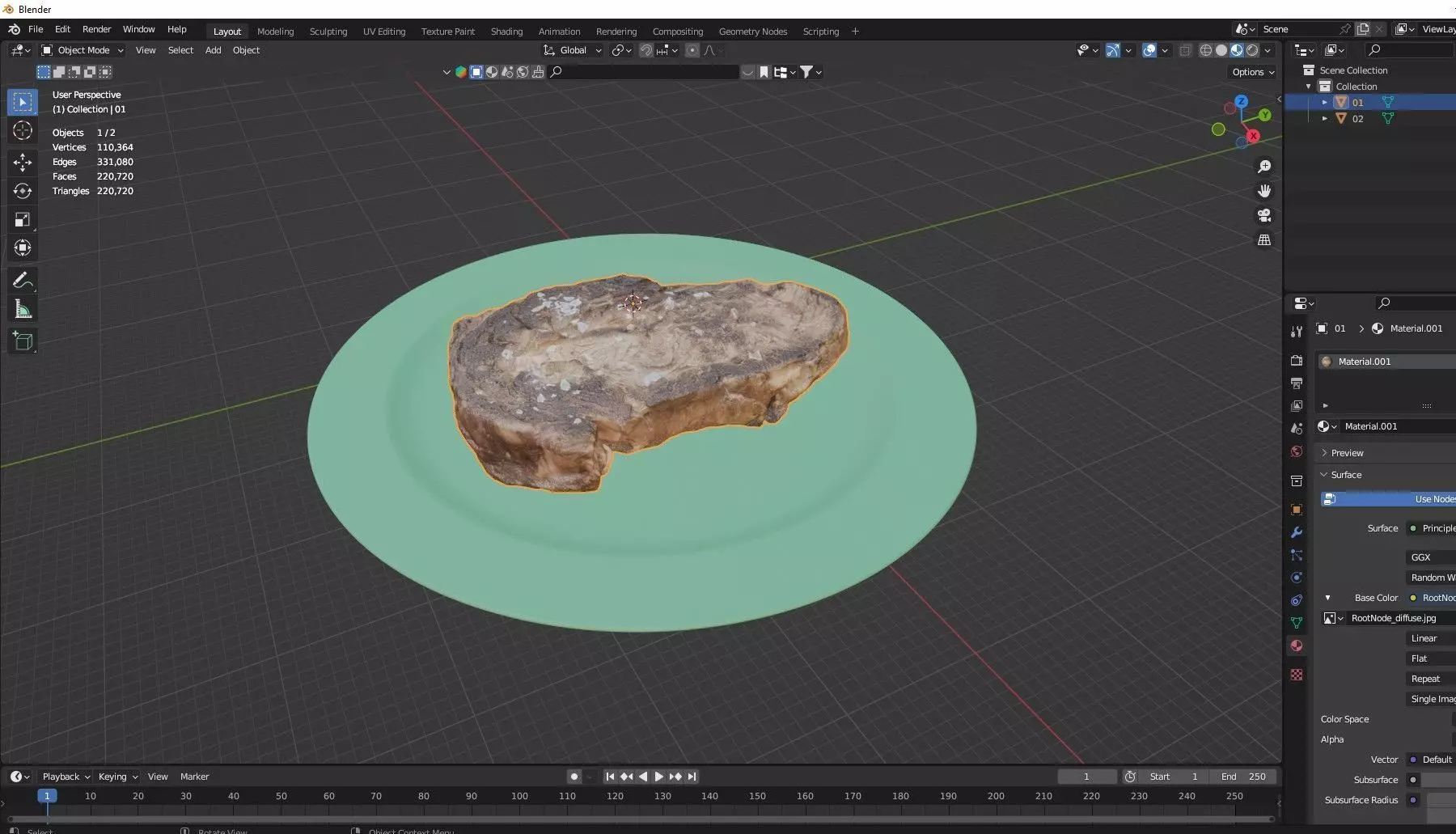Switch to Solid viewport shading
The width and height of the screenshot is (1456, 834).
[x=1221, y=50]
